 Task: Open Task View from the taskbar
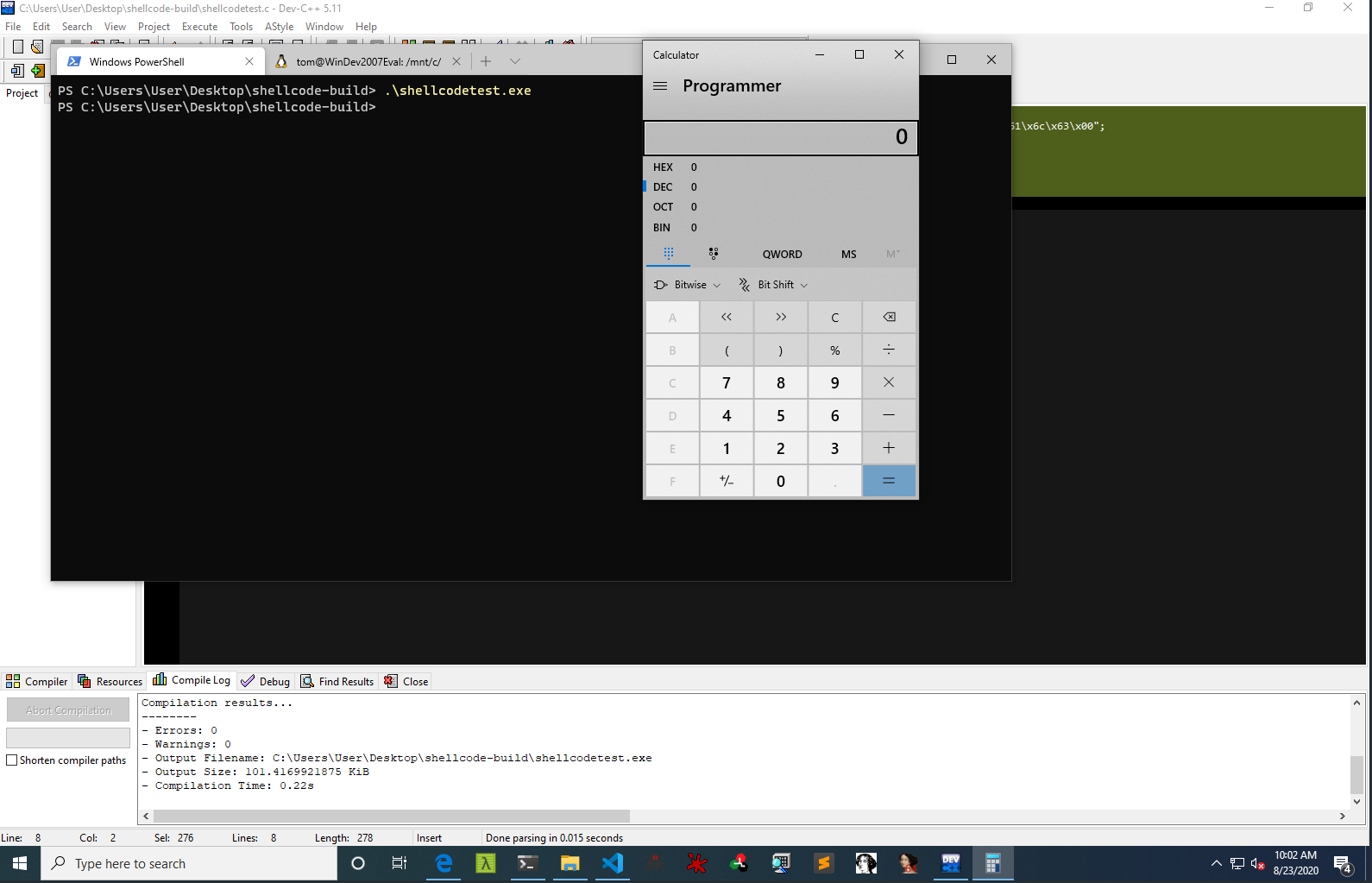[400, 863]
